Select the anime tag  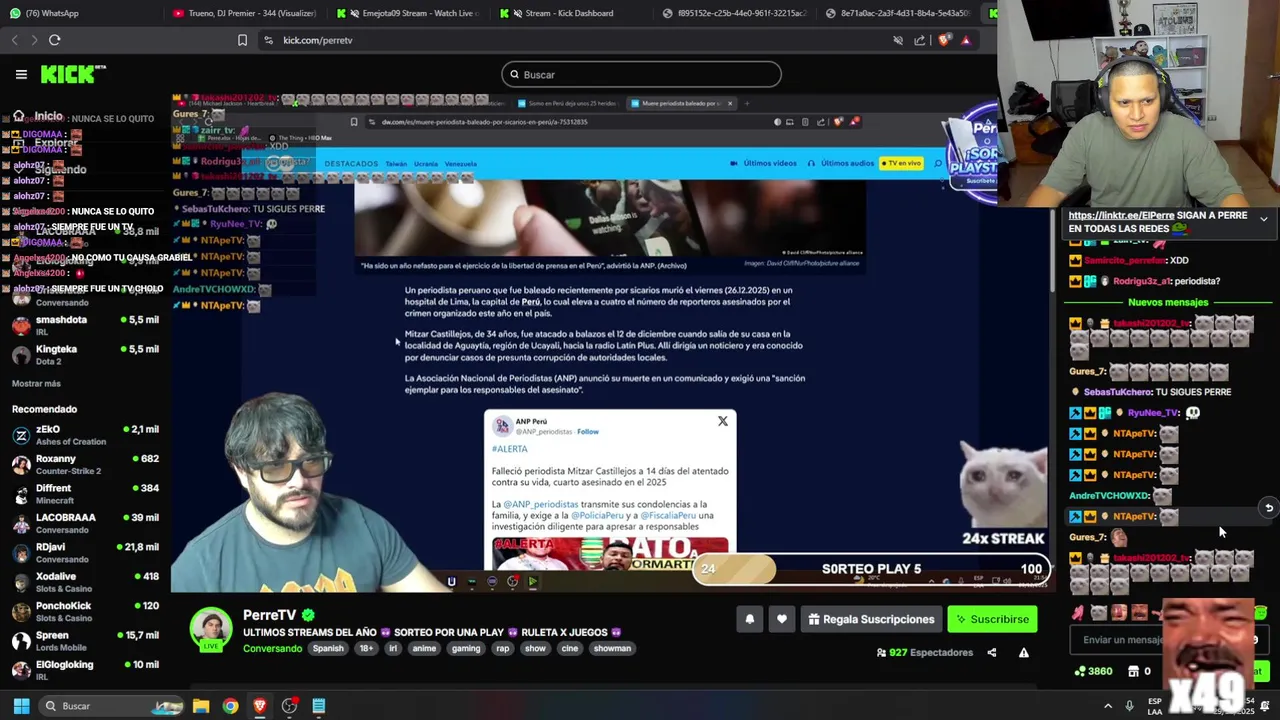424,648
